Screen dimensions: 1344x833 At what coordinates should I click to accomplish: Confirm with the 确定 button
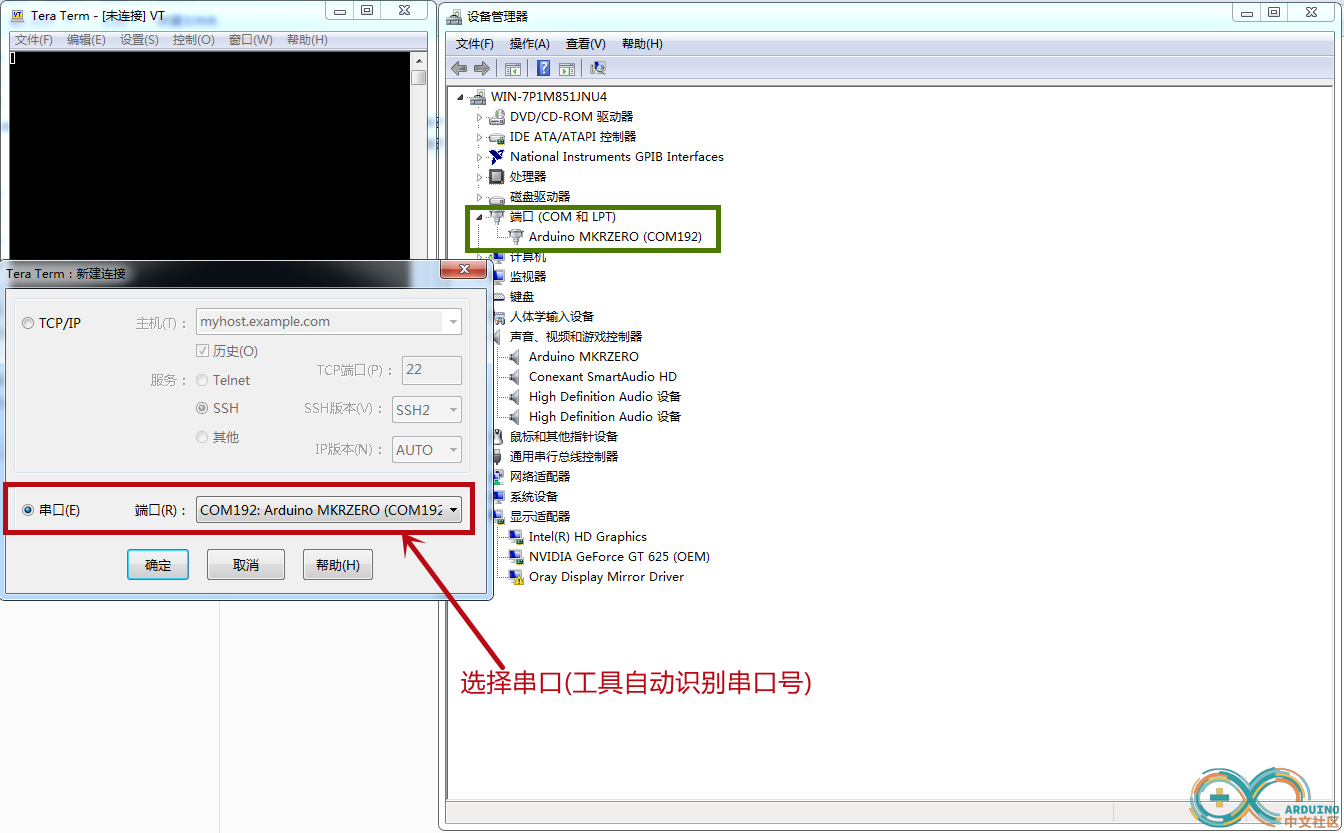pyautogui.click(x=158, y=565)
